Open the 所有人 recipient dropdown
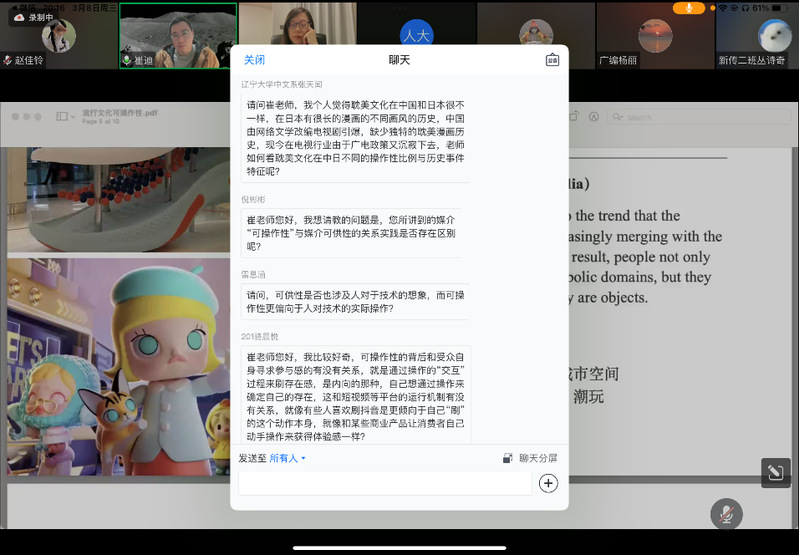Screen dimensions: 799x555 [x=288, y=458]
